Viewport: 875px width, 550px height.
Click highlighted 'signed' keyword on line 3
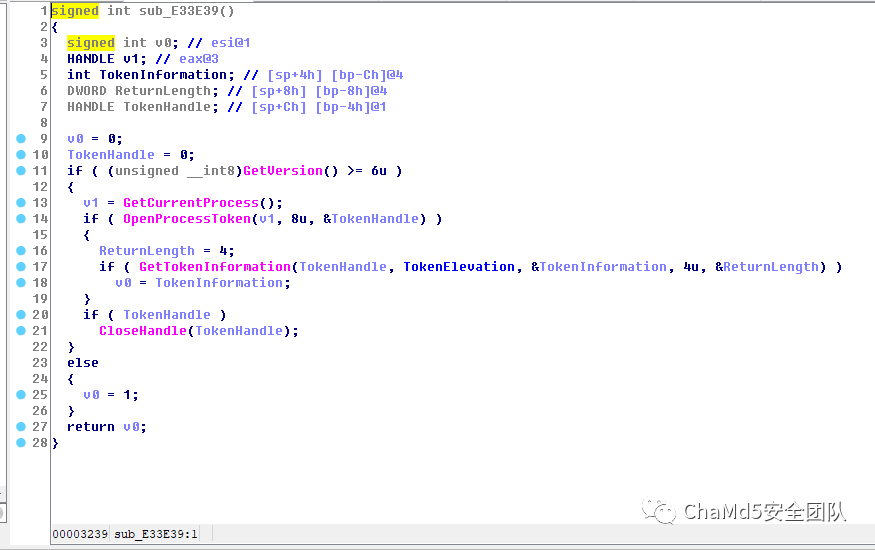click(91, 42)
